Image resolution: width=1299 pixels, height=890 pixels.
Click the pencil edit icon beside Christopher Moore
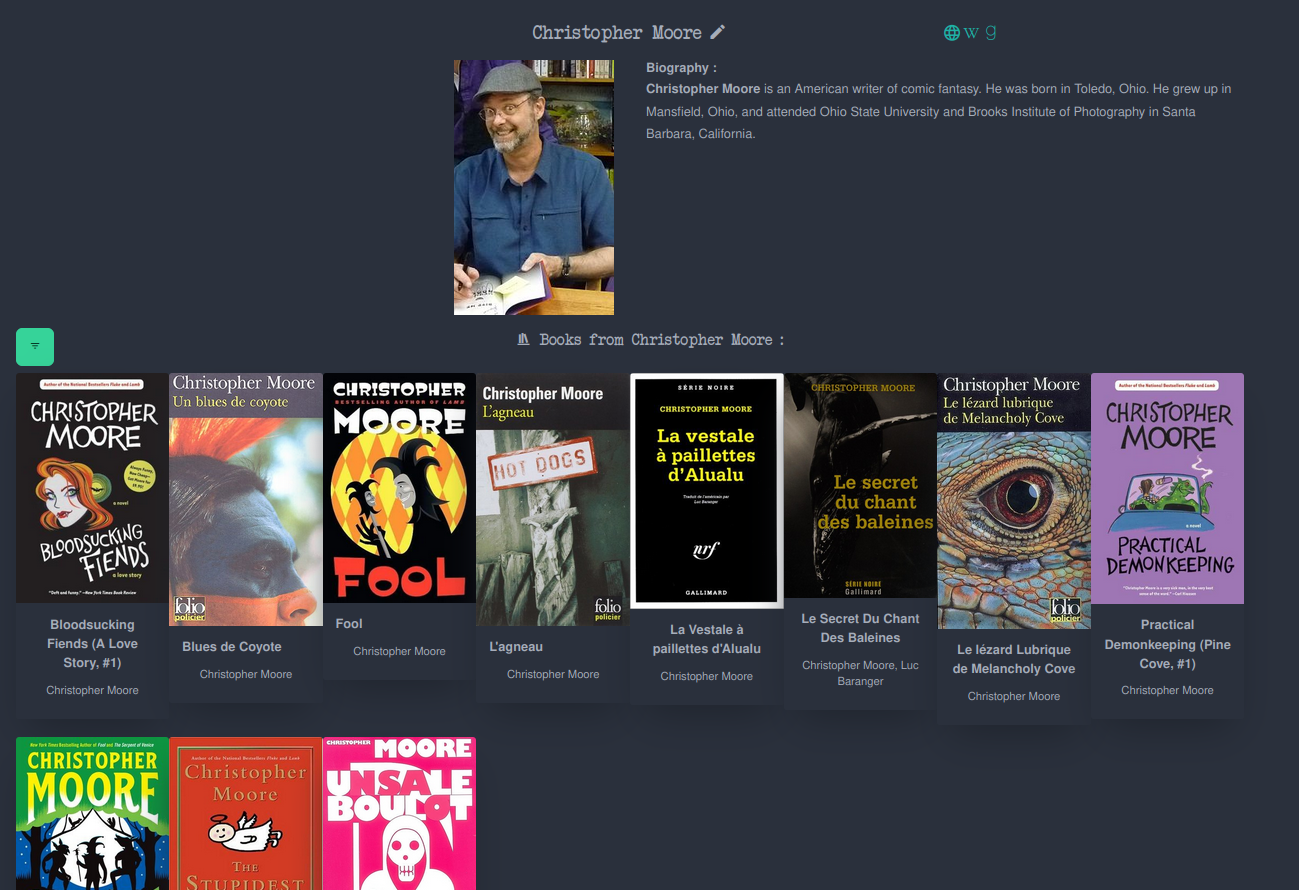[717, 32]
